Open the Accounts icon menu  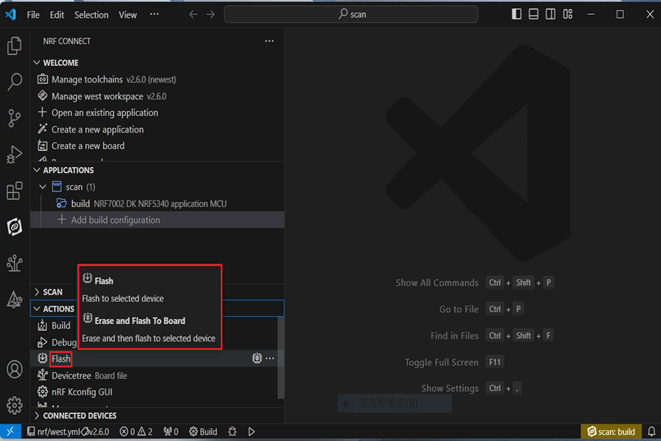click(x=15, y=370)
